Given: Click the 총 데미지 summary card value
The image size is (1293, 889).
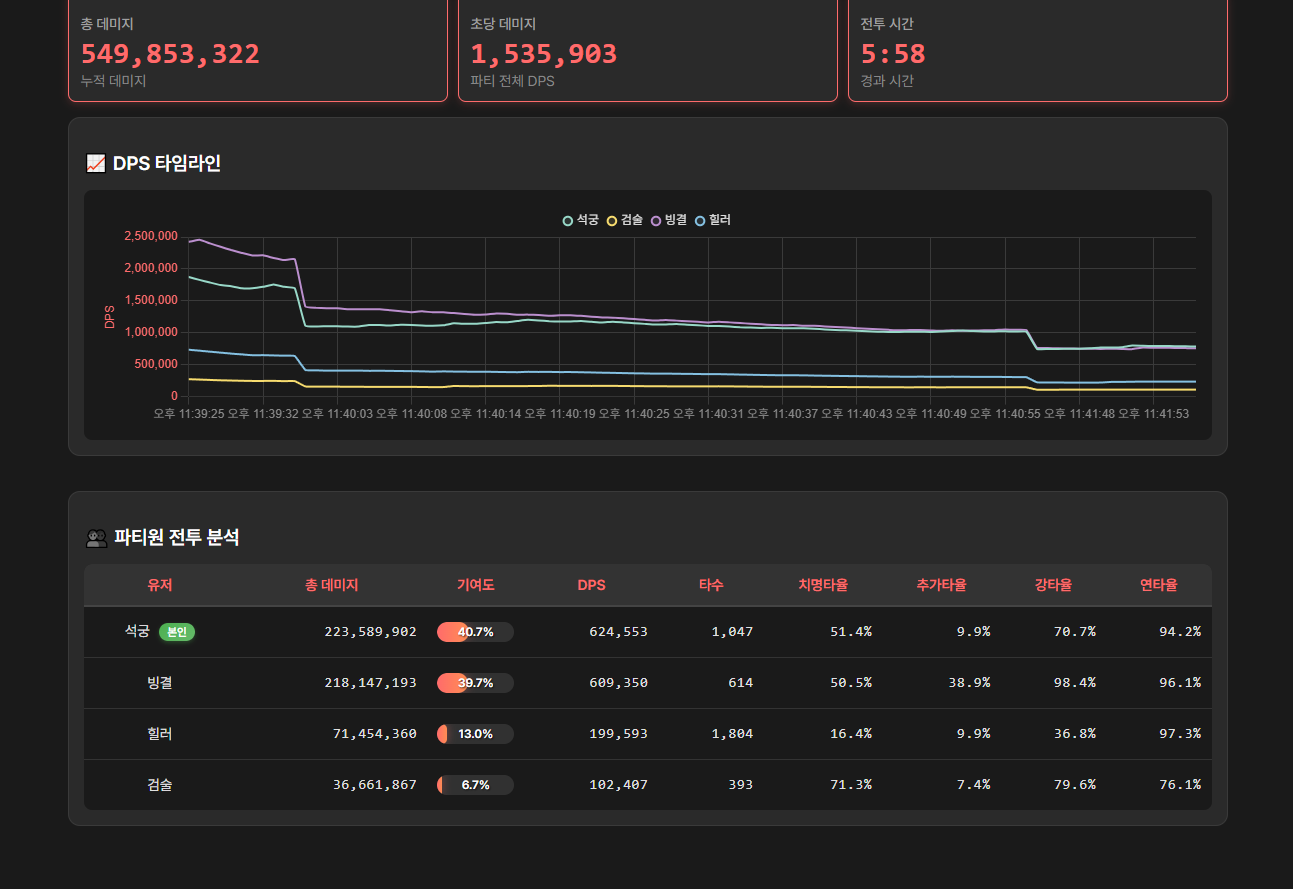Looking at the screenshot, I should pos(170,54).
